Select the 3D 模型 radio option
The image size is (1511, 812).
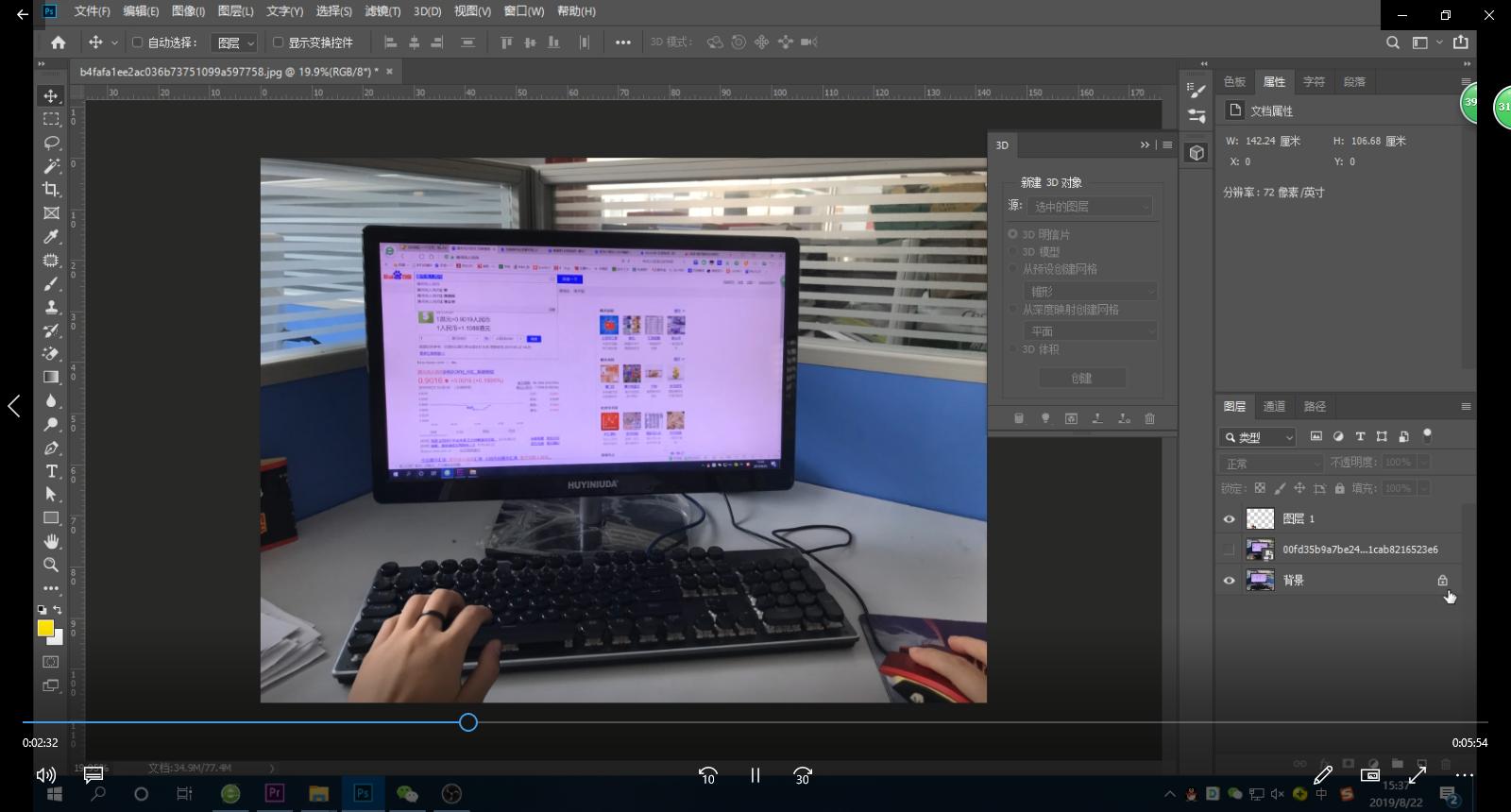pos(1013,252)
